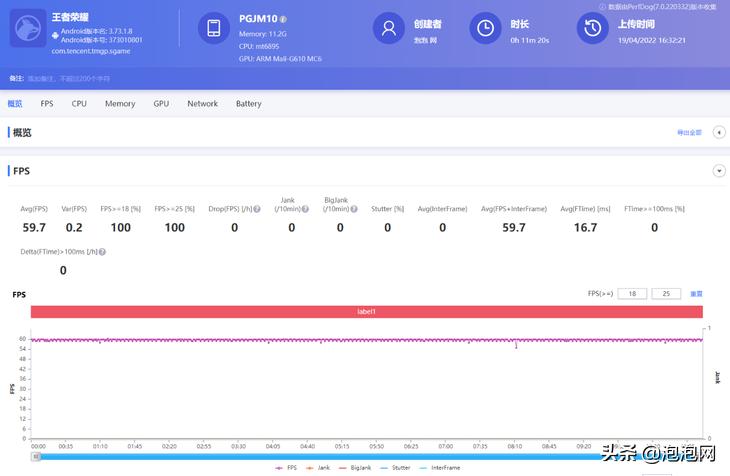The image size is (730, 476).
Task: Click the upload time history icon
Action: [593, 29]
